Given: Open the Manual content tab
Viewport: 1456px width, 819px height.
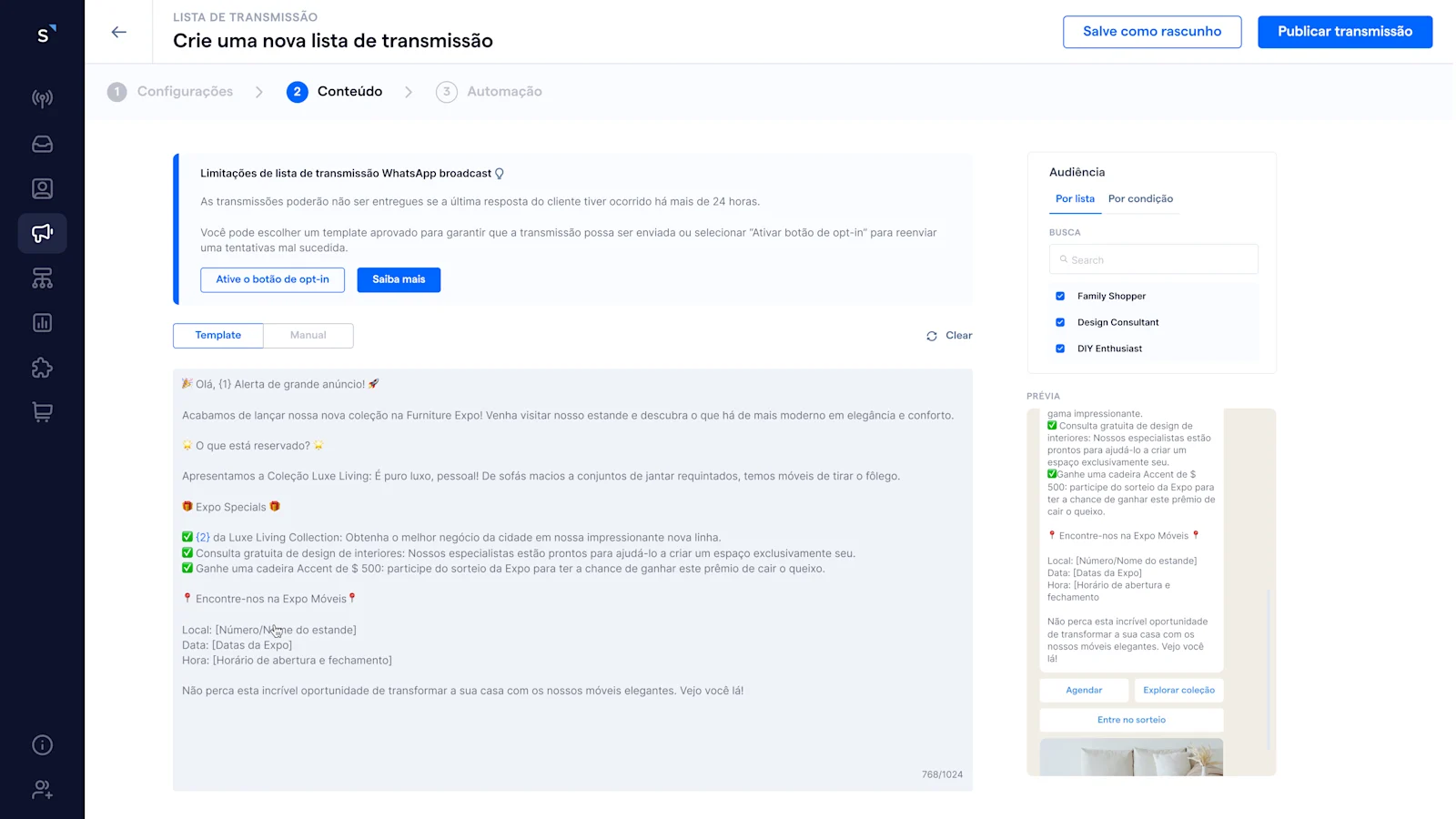Looking at the screenshot, I should coord(308,335).
